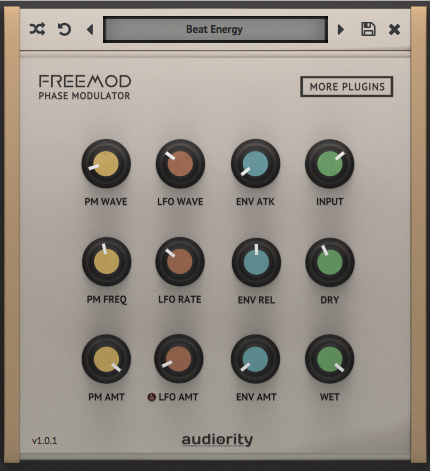The height and width of the screenshot is (471, 430).
Task: Click the FREEMOD Phase Modulator logo
Action: 85,87
